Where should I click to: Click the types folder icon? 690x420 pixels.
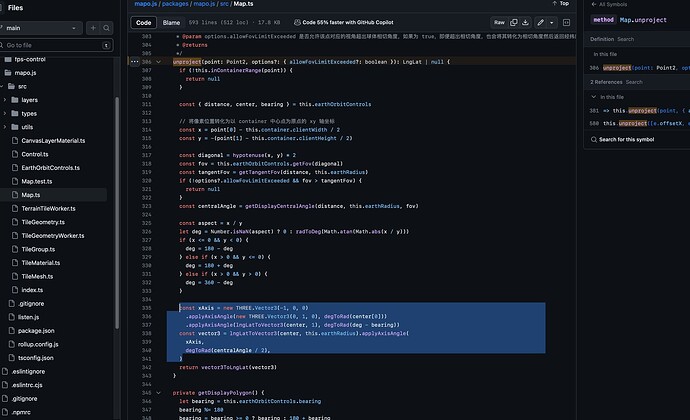click(15, 114)
